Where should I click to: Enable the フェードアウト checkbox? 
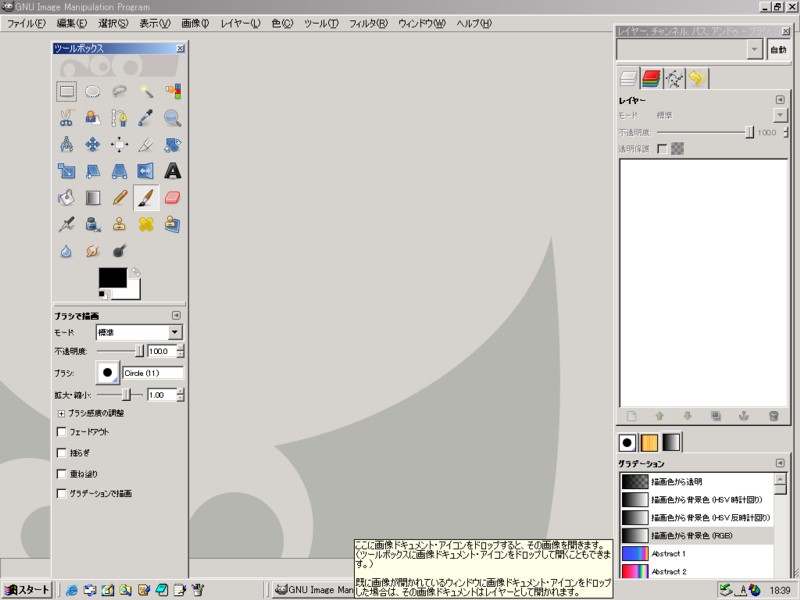pyautogui.click(x=61, y=432)
